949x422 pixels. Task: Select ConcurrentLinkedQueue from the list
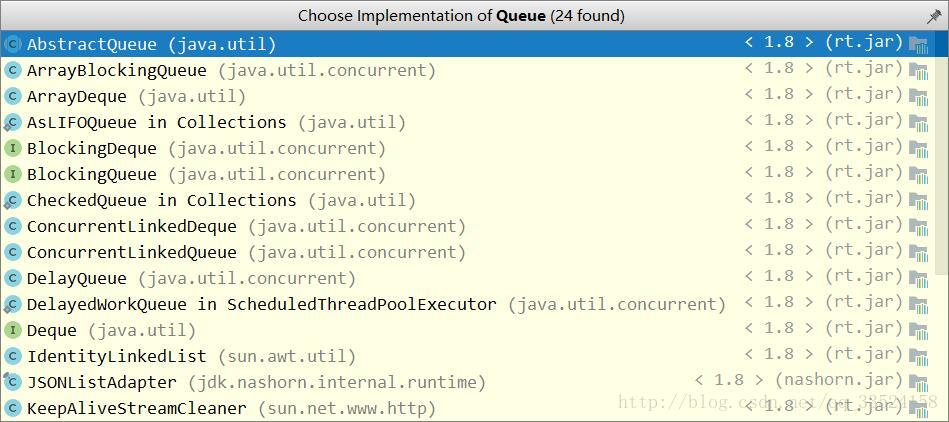[469, 252]
